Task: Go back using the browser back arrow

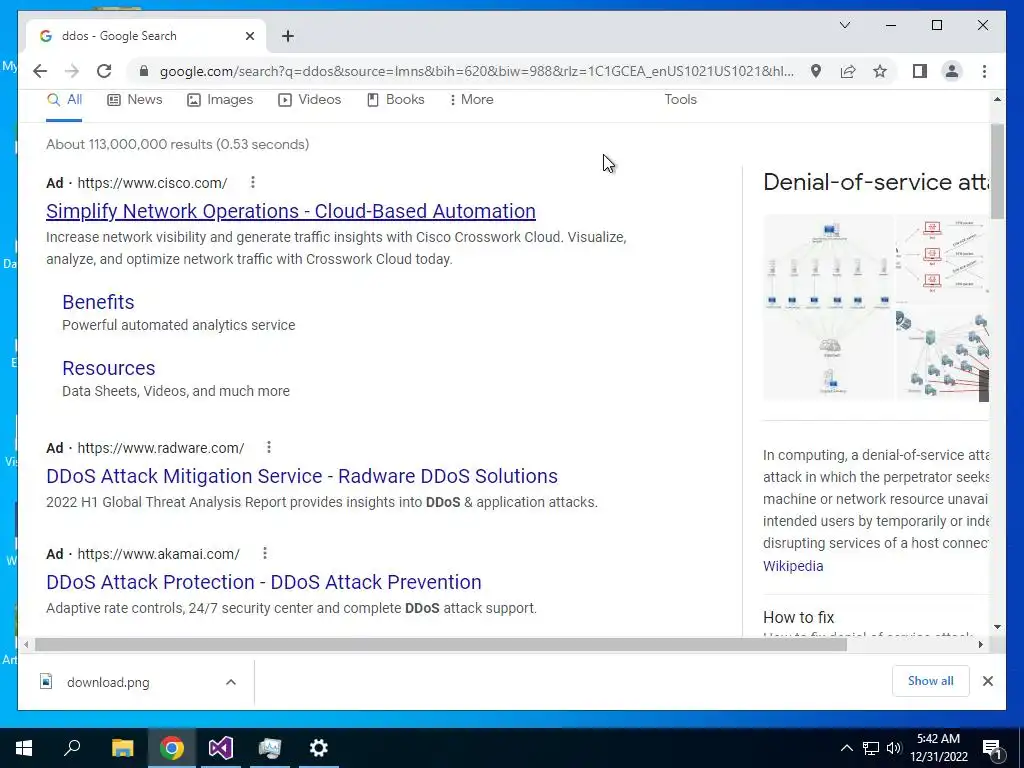Action: (40, 71)
